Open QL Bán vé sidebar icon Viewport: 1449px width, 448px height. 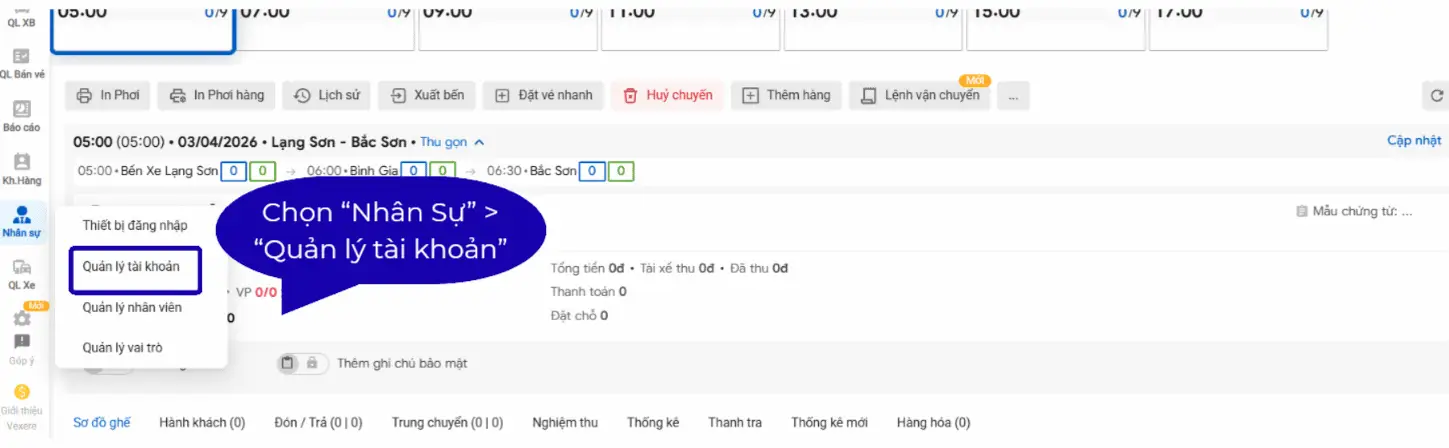(x=21, y=58)
